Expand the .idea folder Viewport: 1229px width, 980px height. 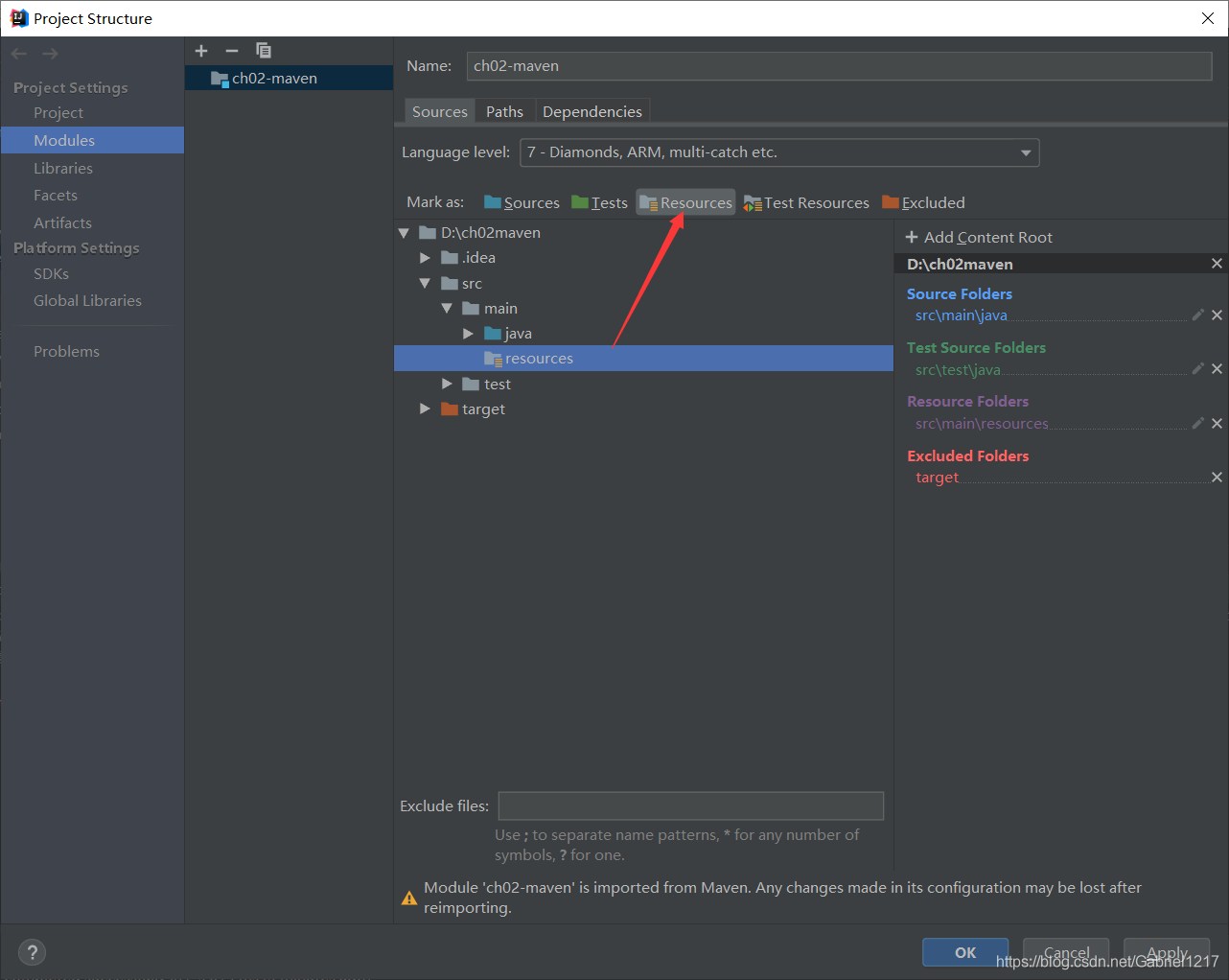pyautogui.click(x=425, y=258)
